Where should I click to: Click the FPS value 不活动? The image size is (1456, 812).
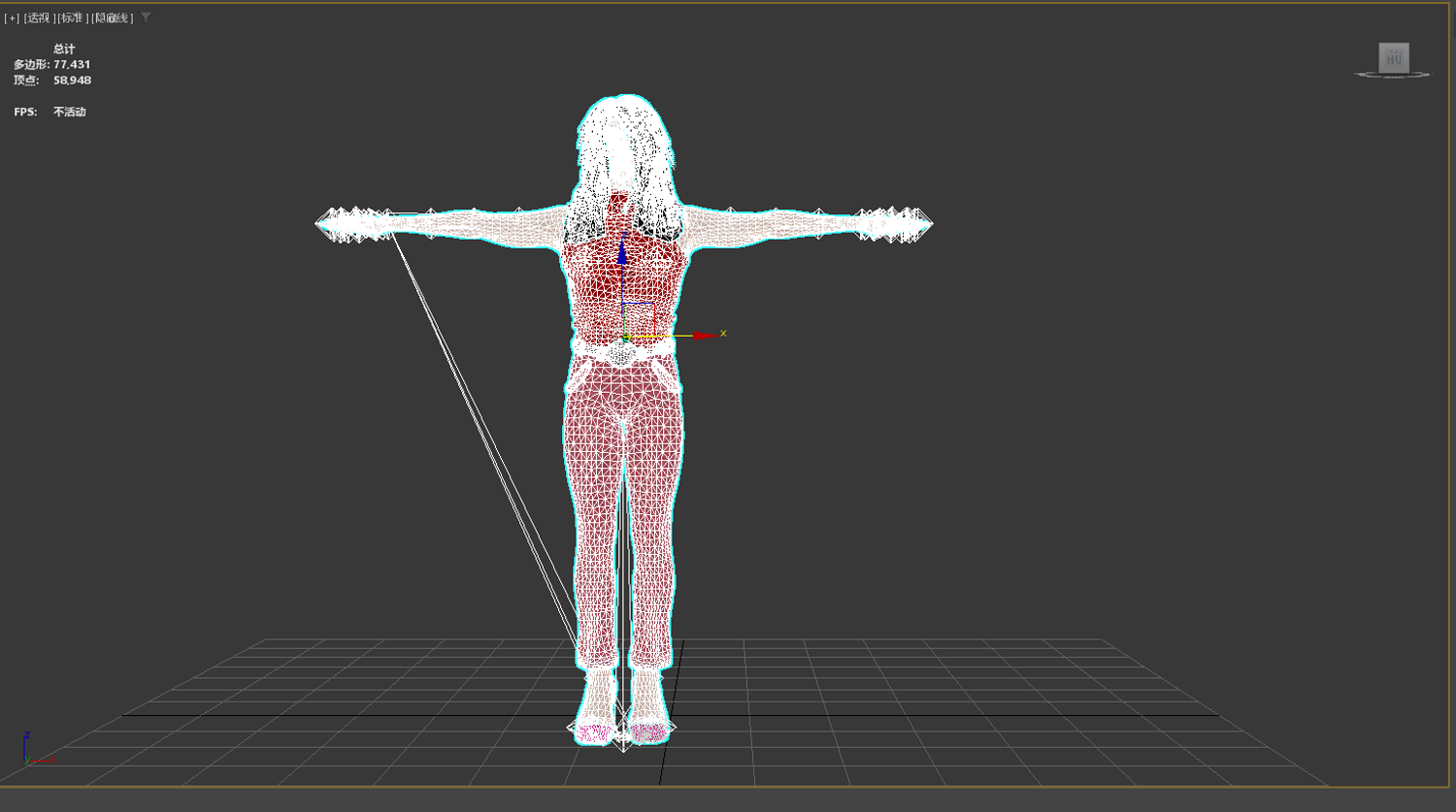(x=70, y=113)
